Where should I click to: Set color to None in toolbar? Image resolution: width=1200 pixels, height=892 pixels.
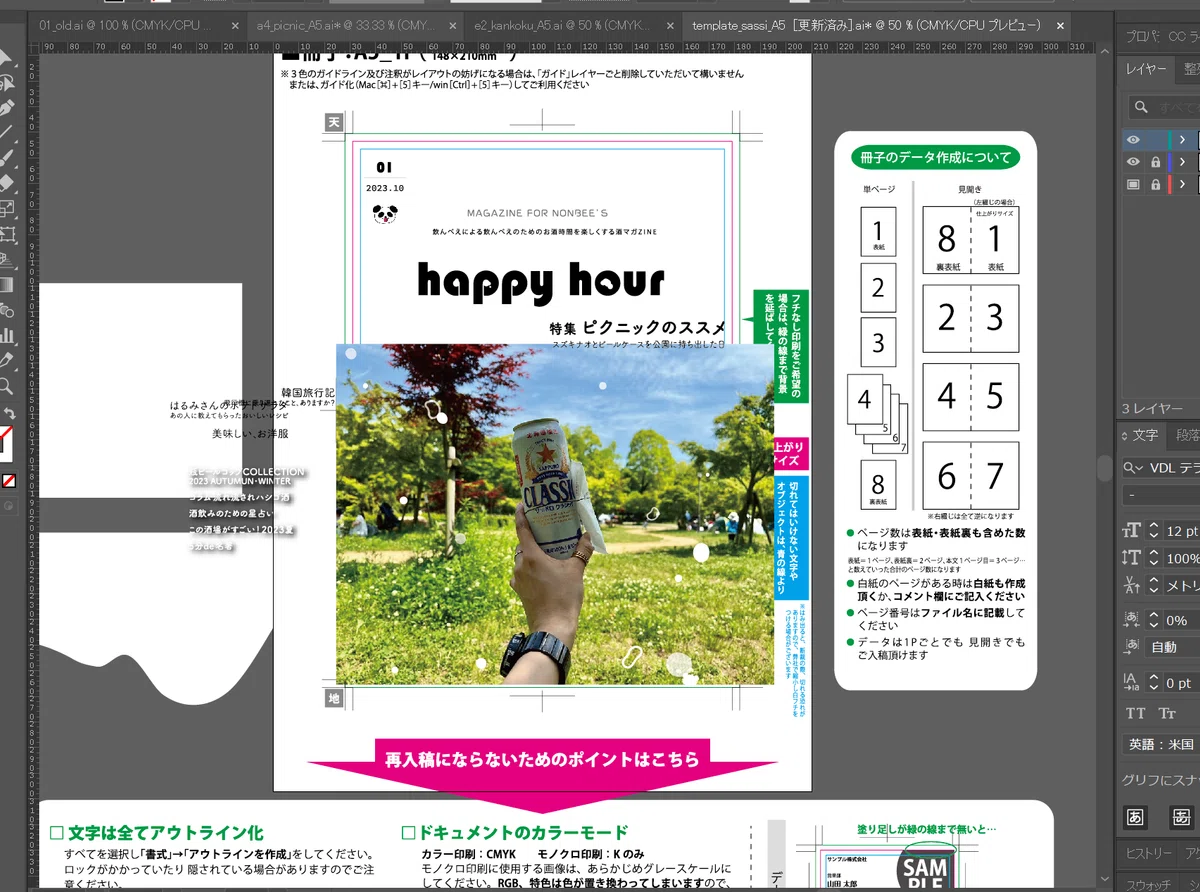(9, 481)
